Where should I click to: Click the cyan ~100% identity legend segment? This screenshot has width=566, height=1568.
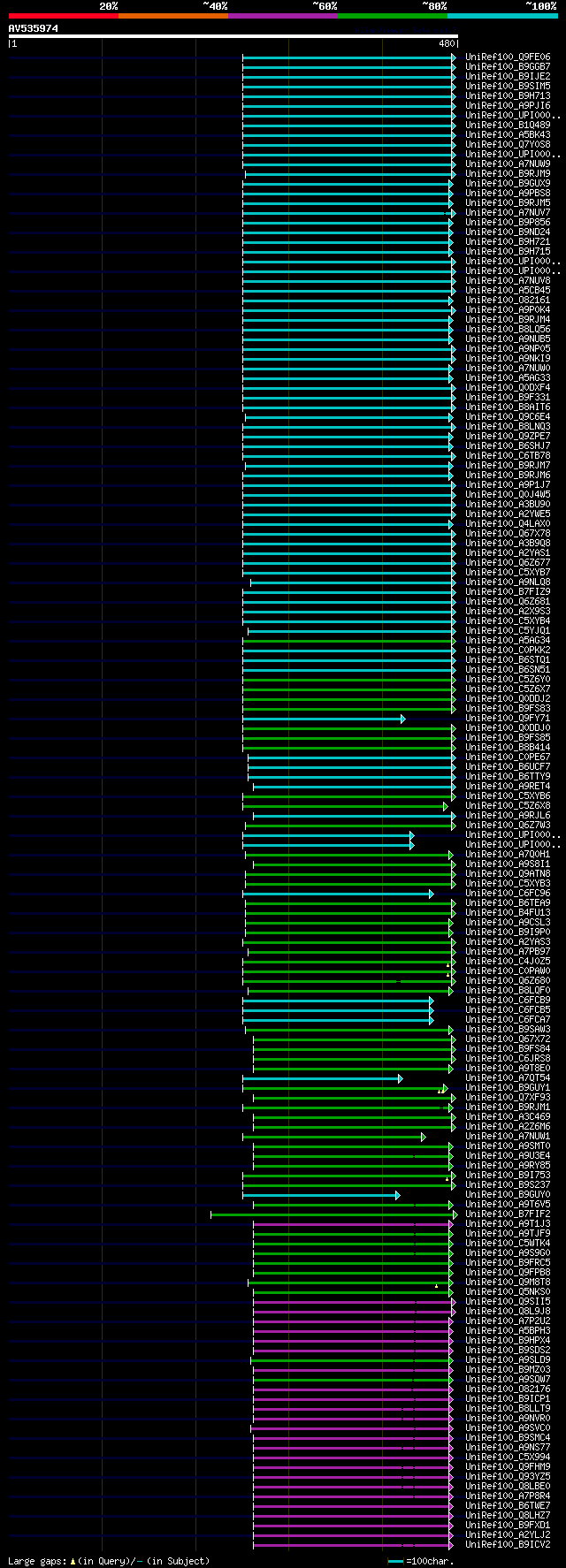point(501,16)
